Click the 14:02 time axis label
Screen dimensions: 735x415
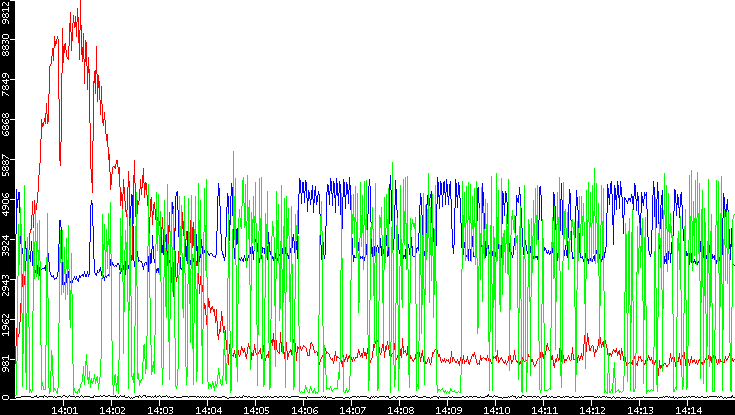point(111,409)
